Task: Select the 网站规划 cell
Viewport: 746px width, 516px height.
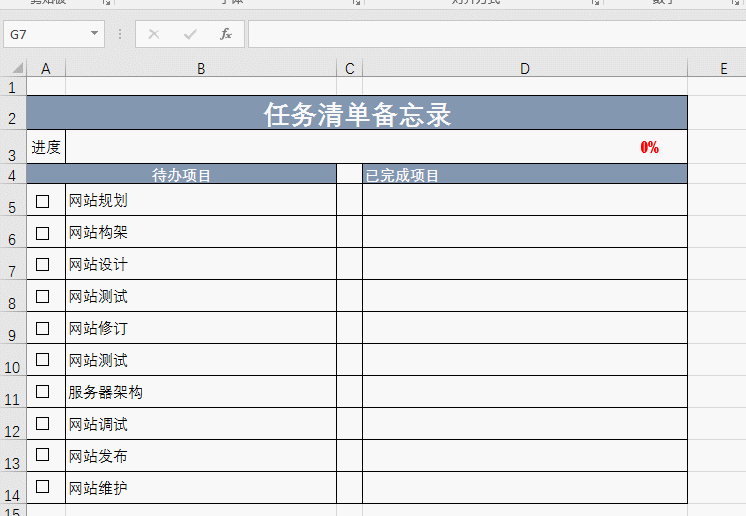Action: (x=201, y=200)
